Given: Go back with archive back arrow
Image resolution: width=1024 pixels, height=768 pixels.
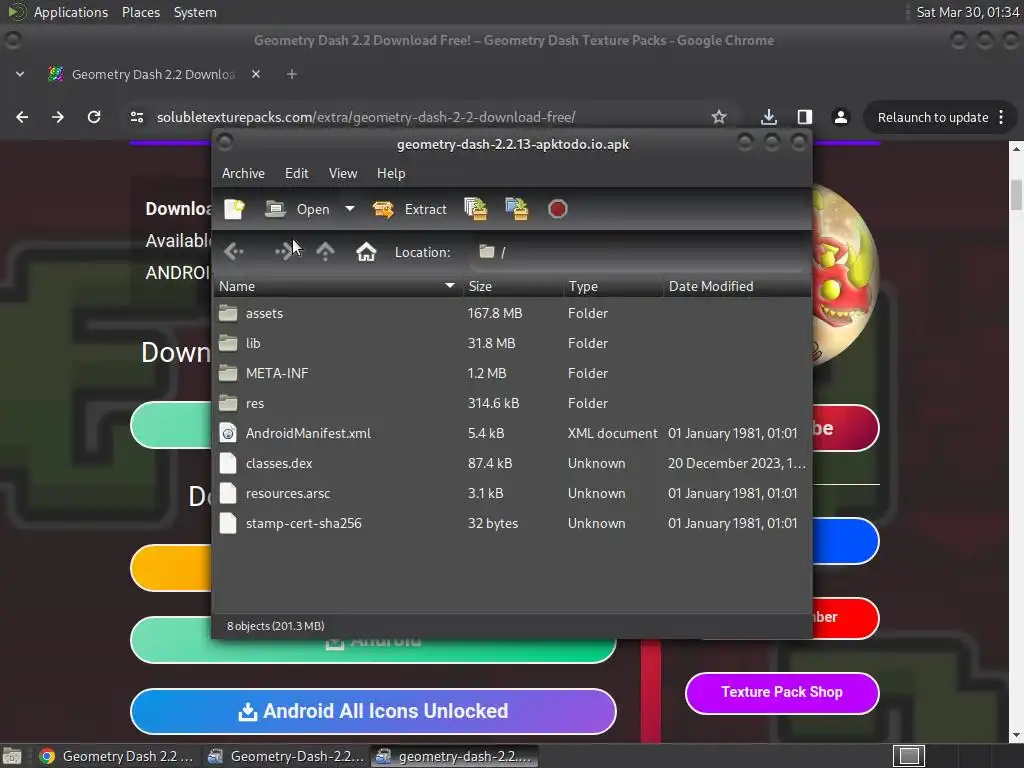Looking at the screenshot, I should pos(233,251).
